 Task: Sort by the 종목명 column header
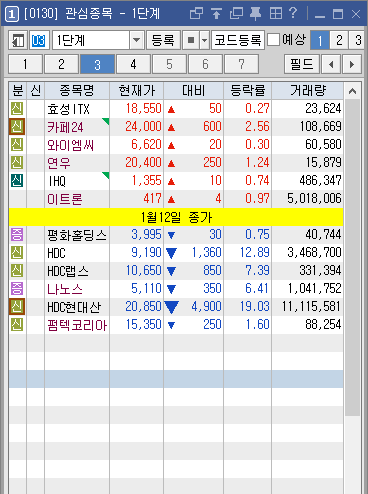coord(77,91)
